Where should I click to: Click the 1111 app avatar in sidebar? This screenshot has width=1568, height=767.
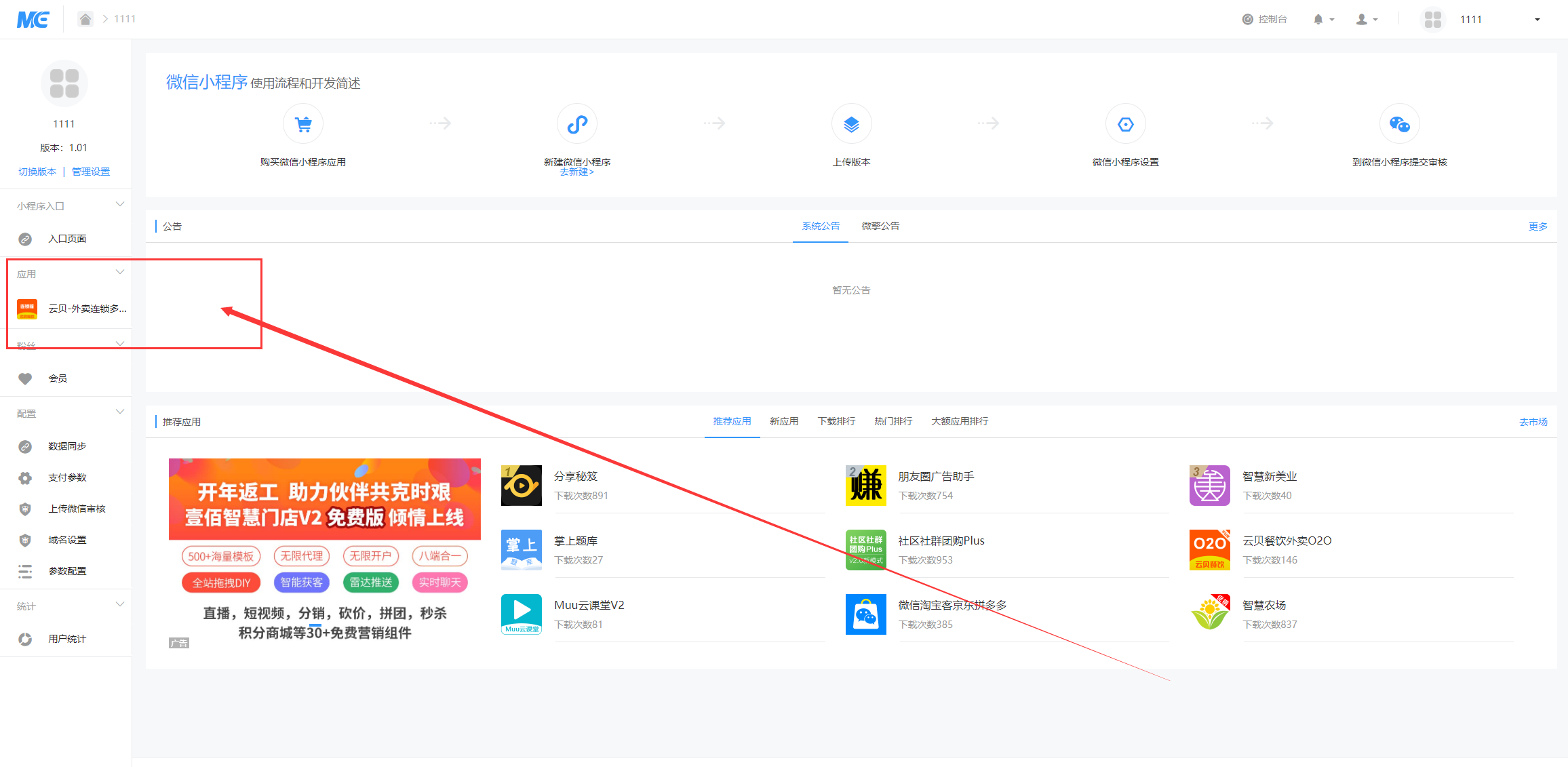(x=64, y=83)
